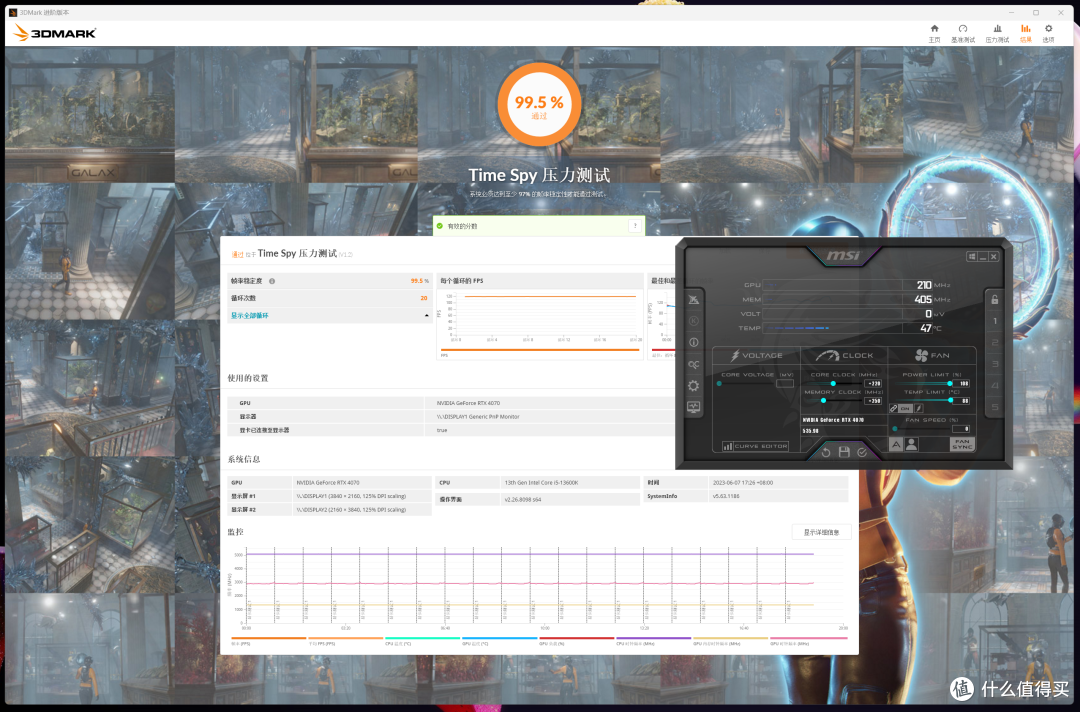
Task: Expand the show all loops row arrow
Action: click(x=426, y=315)
